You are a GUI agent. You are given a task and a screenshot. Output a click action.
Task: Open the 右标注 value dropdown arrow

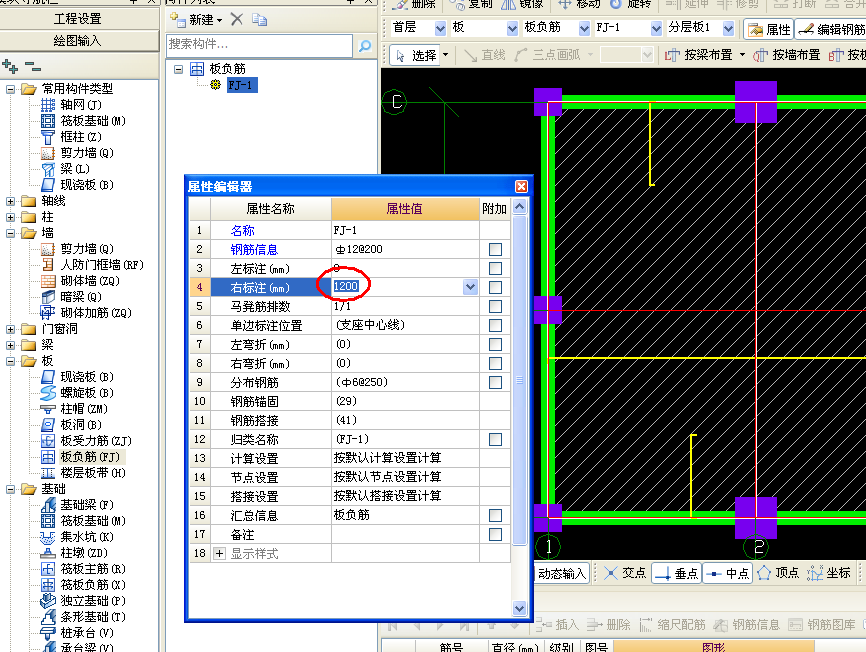(470, 287)
